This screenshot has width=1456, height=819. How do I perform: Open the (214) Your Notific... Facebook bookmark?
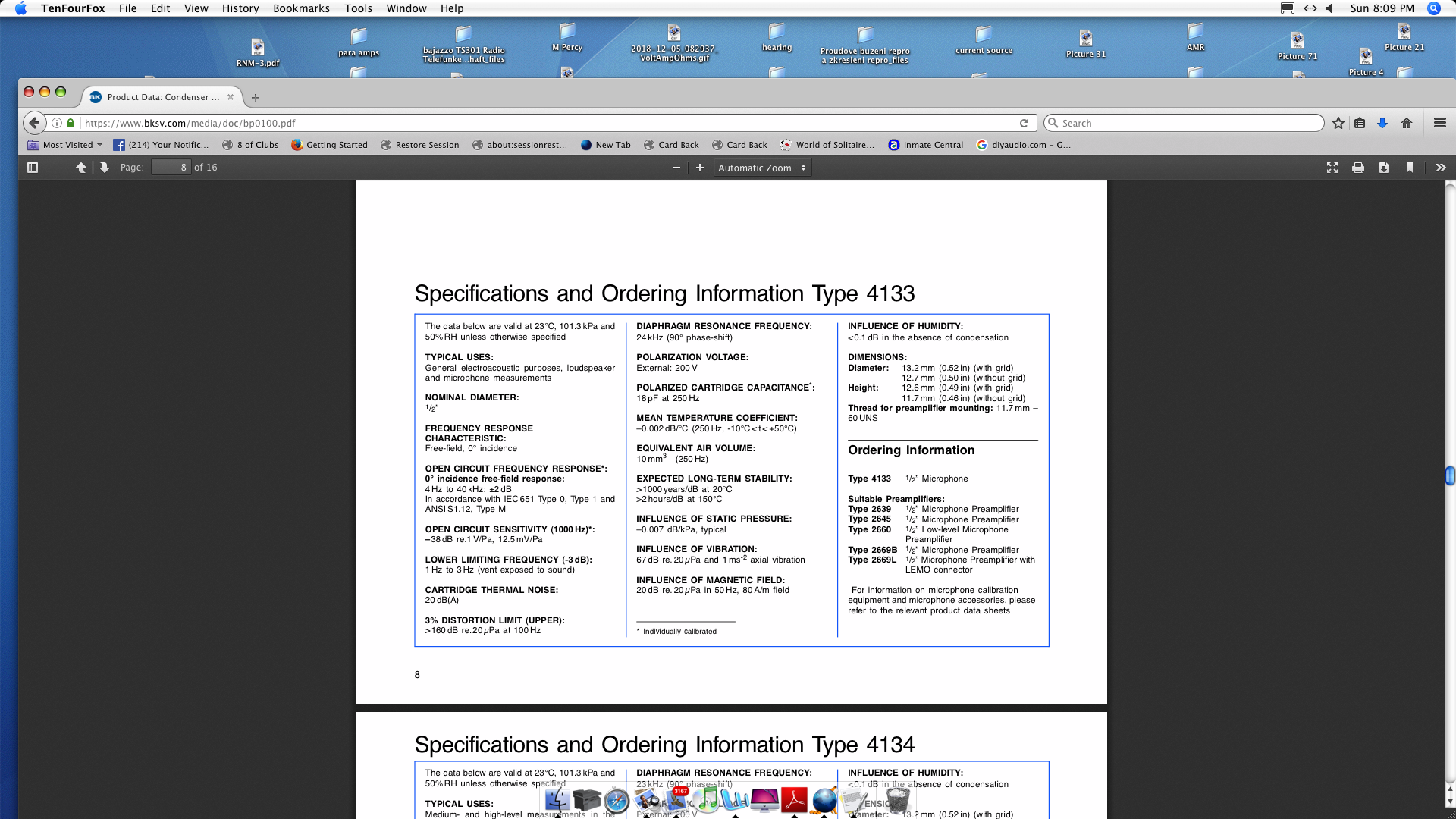161,145
